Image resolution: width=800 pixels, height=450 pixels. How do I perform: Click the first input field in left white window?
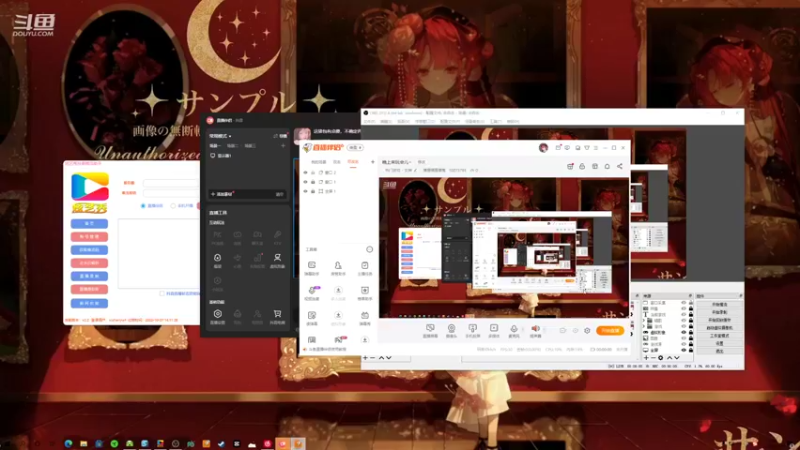[171, 183]
